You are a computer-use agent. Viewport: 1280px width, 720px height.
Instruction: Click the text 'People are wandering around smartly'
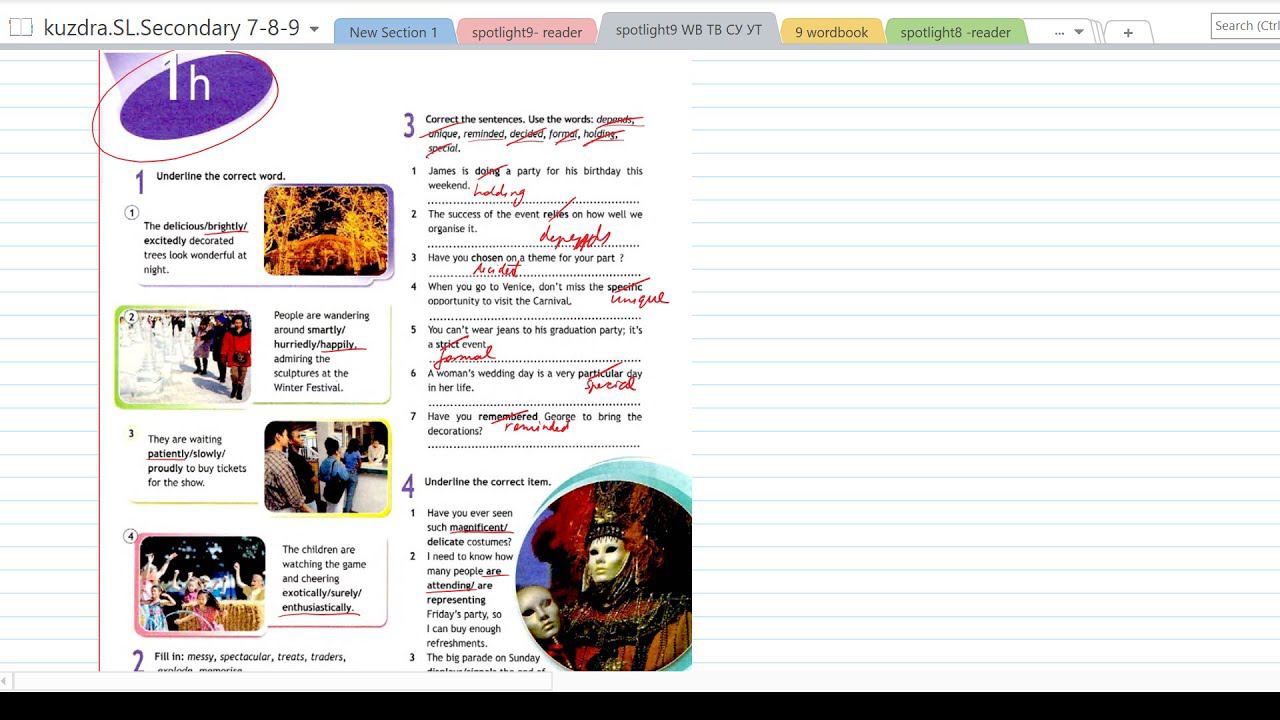point(322,351)
